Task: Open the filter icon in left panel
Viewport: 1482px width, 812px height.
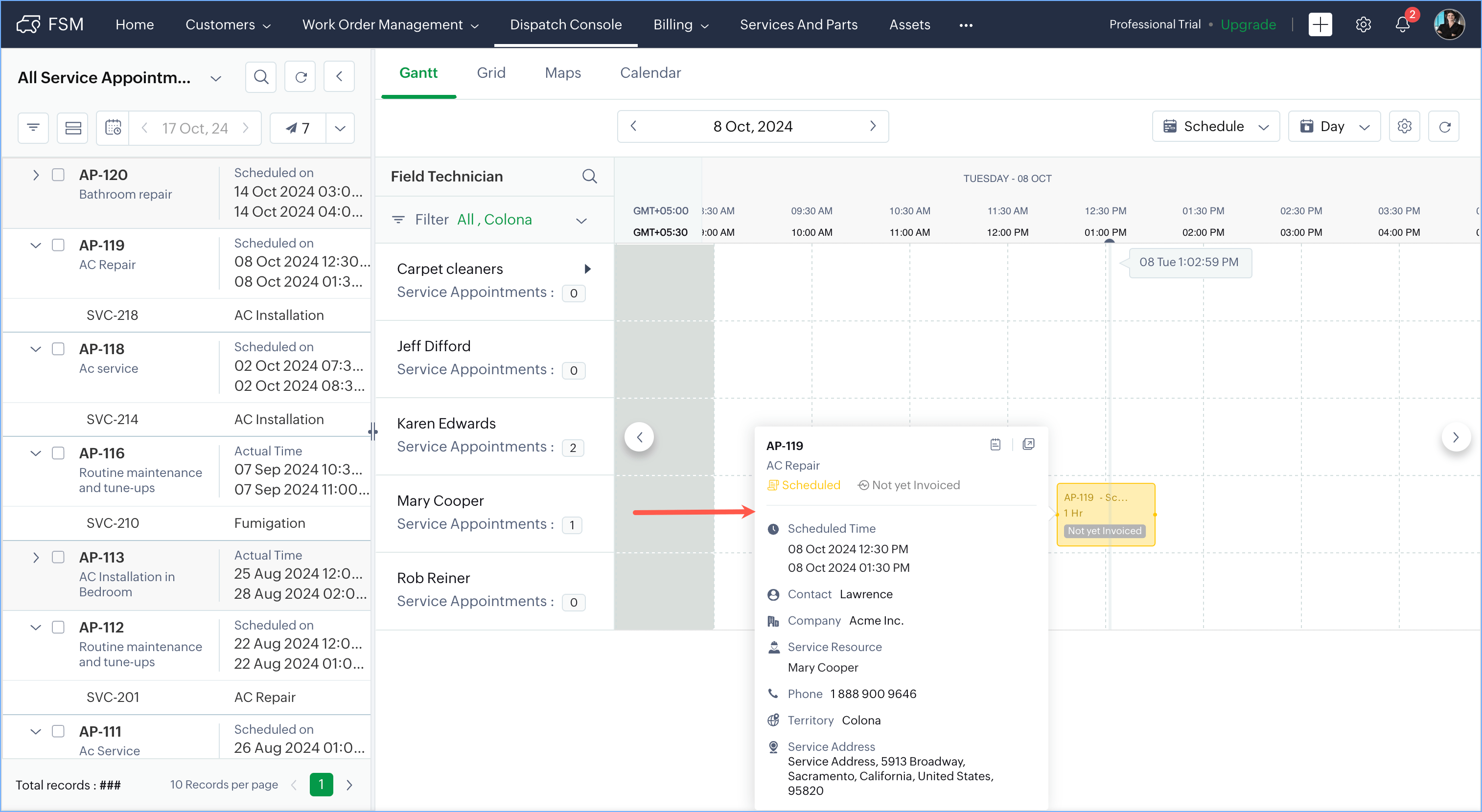Action: click(x=33, y=128)
